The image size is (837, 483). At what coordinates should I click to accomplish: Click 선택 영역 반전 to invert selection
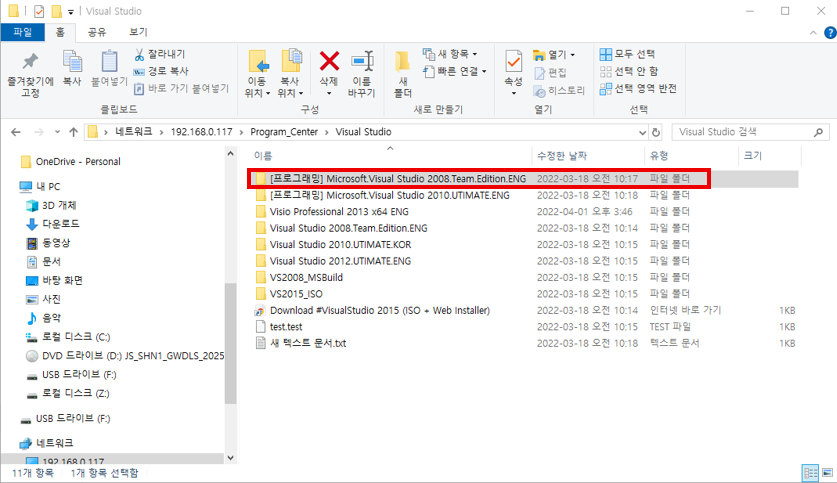coord(637,88)
